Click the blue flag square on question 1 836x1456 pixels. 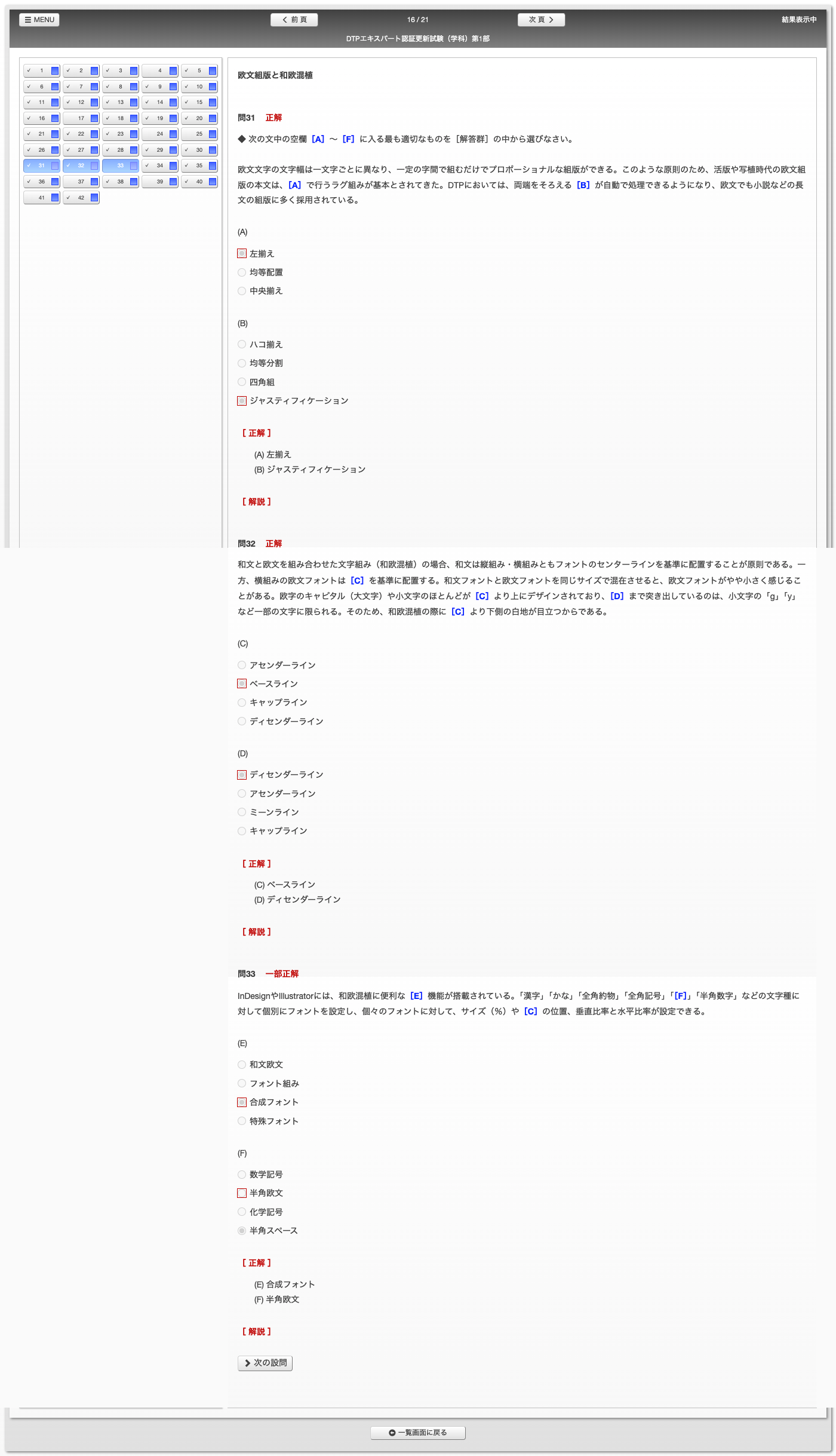pos(55,71)
